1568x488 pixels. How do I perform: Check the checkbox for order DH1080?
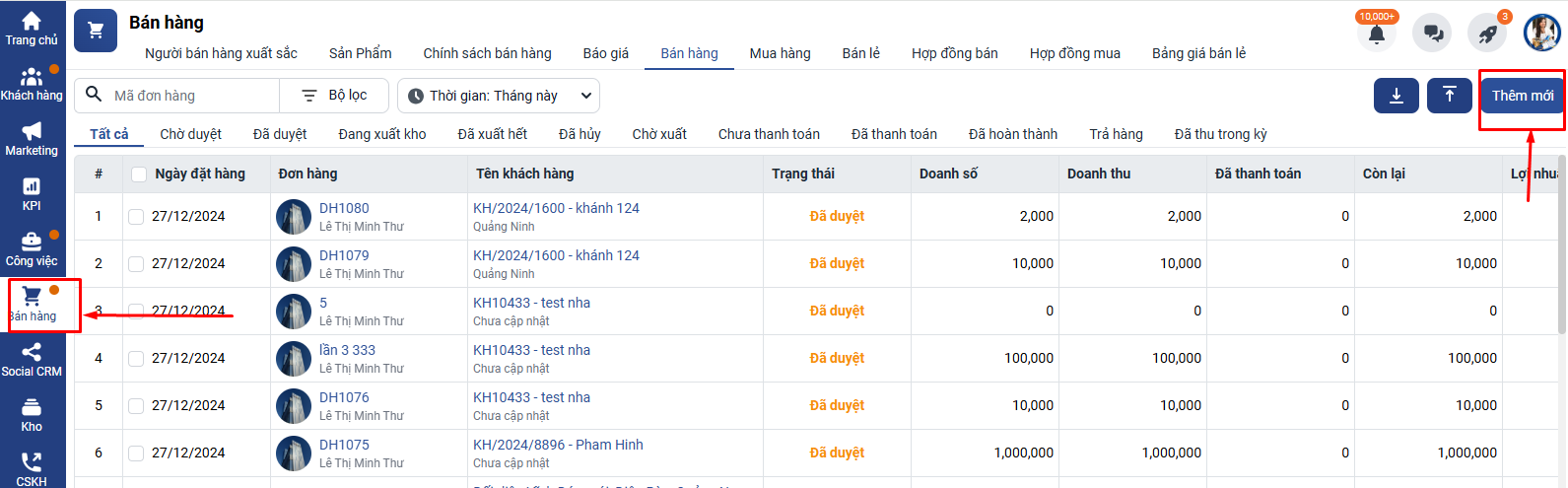click(136, 217)
